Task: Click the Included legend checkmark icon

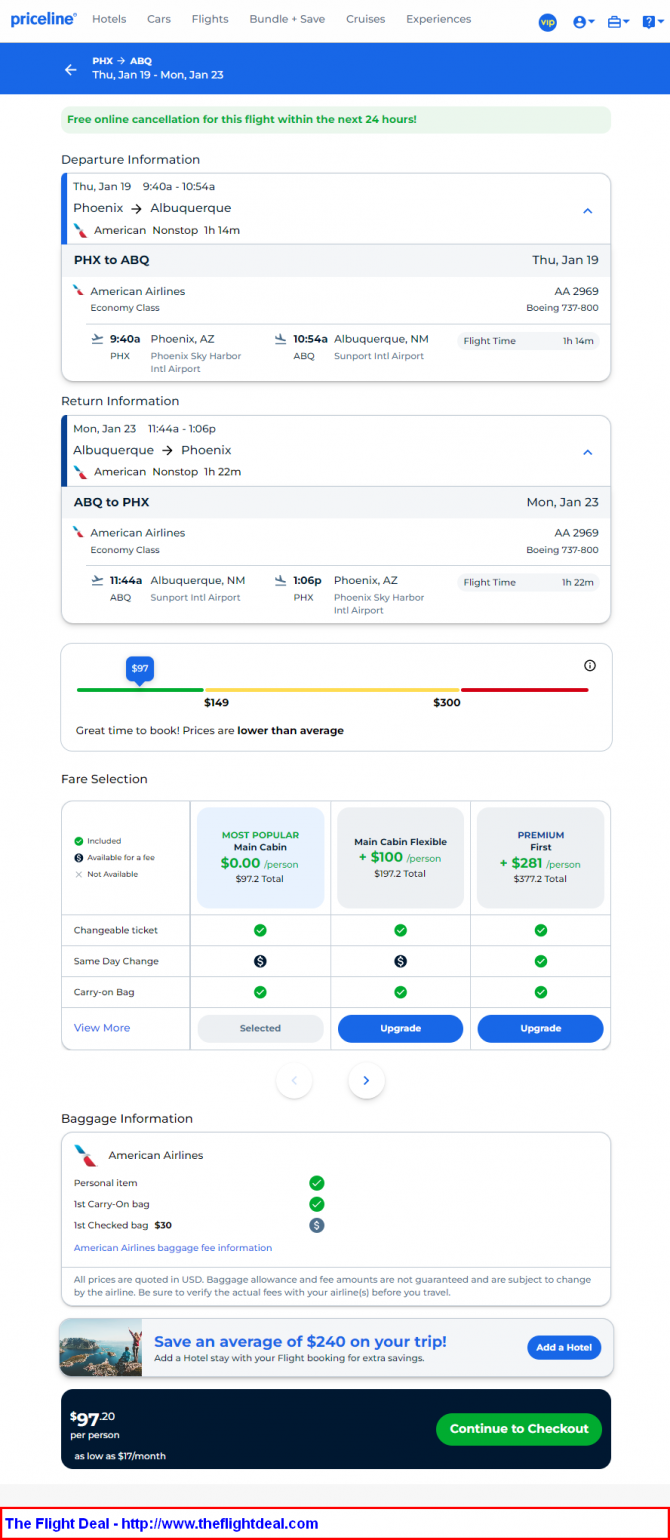Action: [x=79, y=841]
